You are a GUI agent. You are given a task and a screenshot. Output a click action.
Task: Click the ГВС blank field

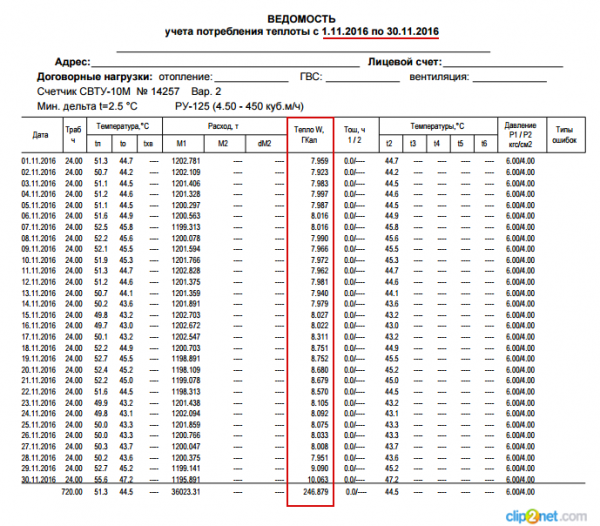[363, 77]
